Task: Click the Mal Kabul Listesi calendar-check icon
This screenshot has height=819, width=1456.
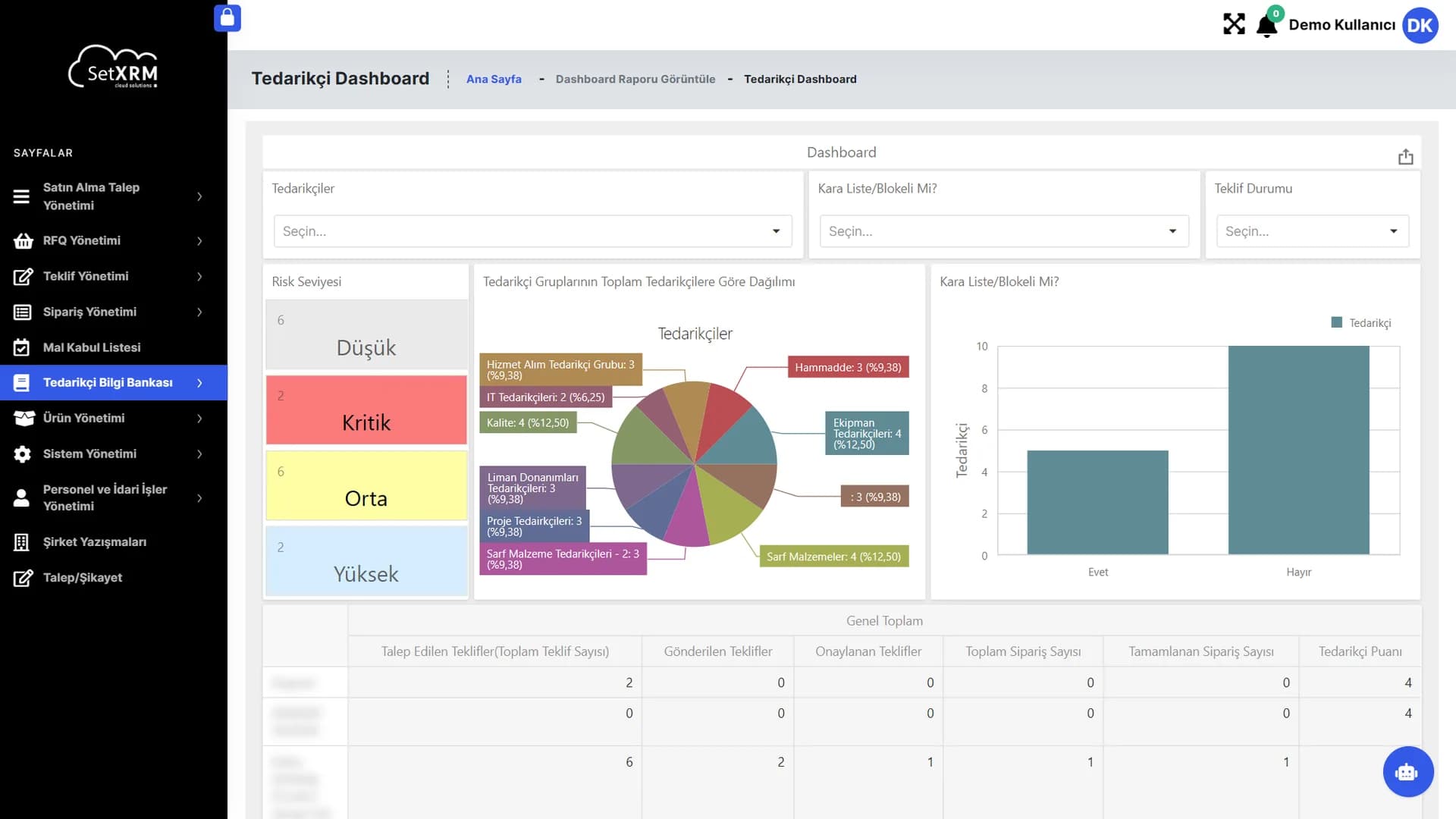Action: [22, 347]
